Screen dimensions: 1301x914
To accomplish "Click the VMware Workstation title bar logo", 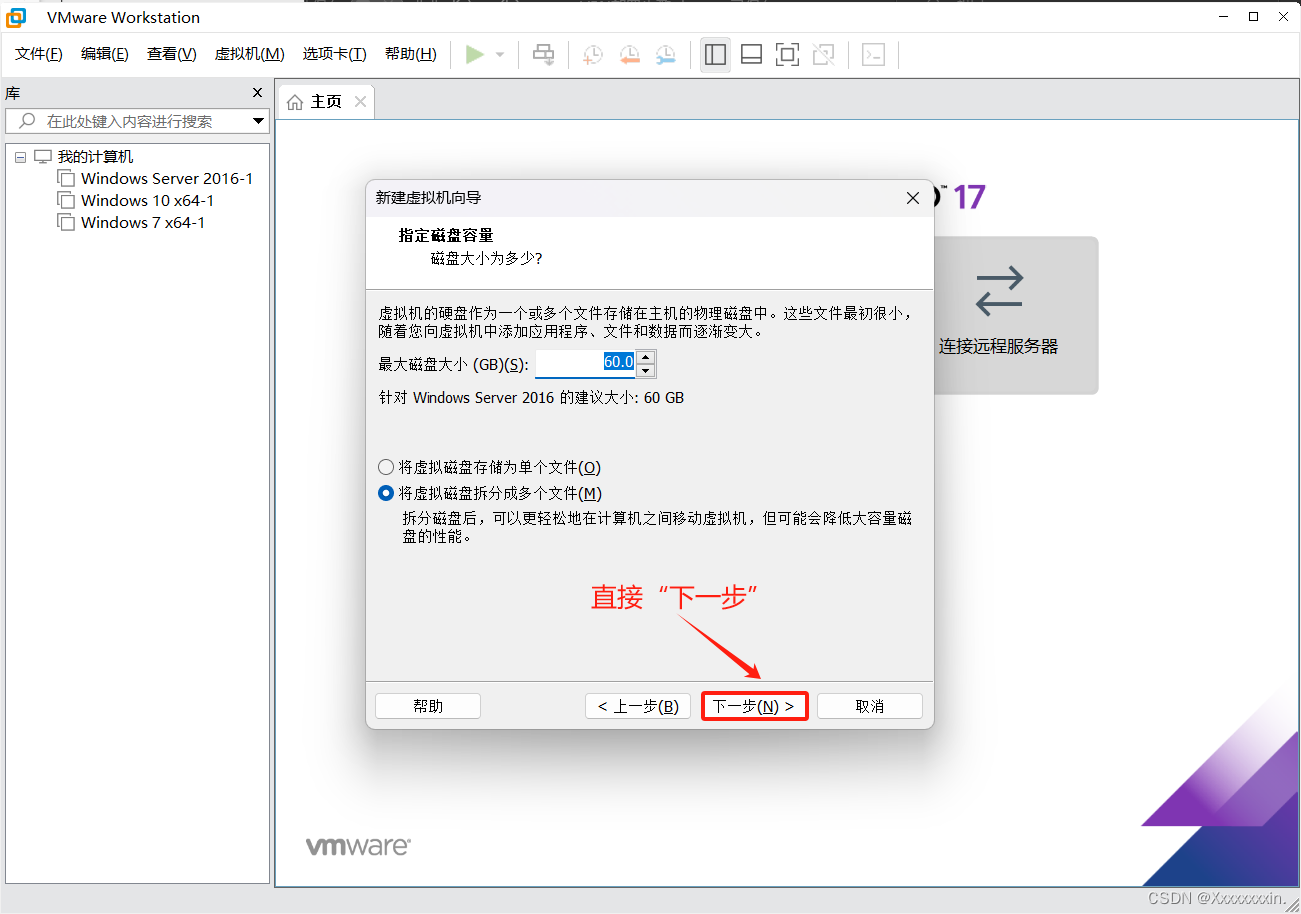I will coord(17,17).
